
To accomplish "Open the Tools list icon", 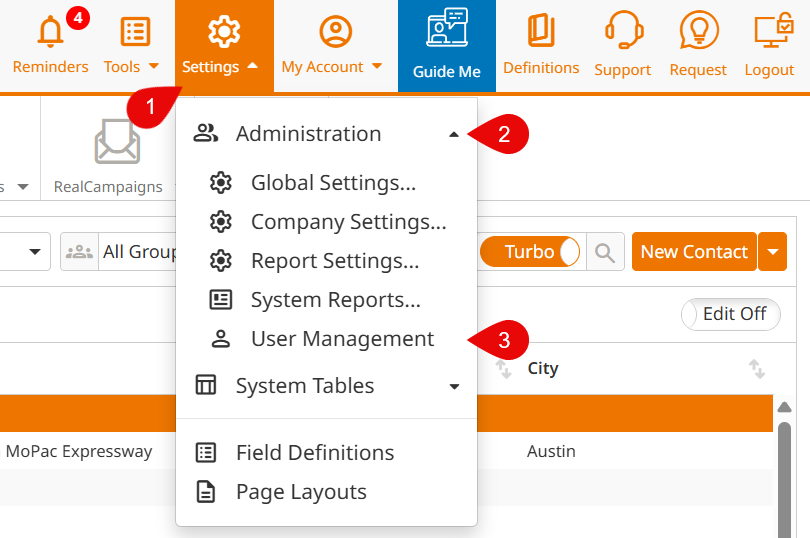I will (x=135, y=32).
